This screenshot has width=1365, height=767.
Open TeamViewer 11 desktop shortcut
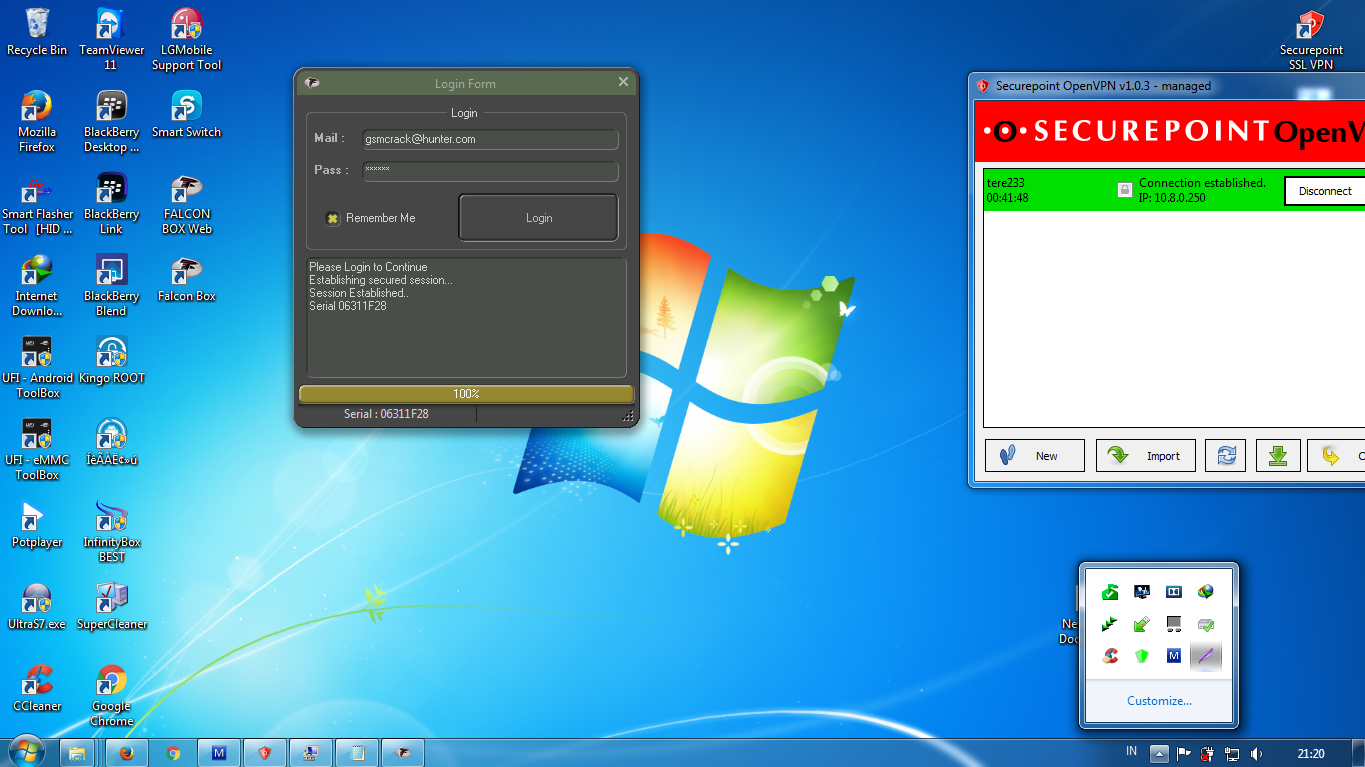(x=111, y=39)
